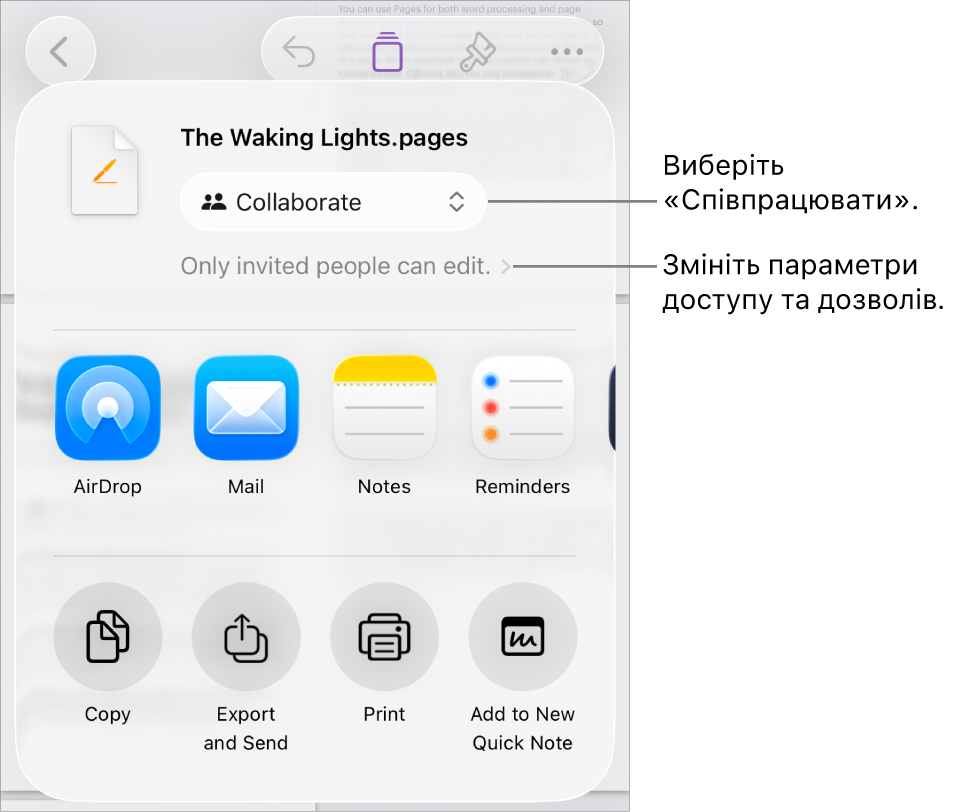
Task: Select The Waking Lights.pages title
Action: click(324, 138)
